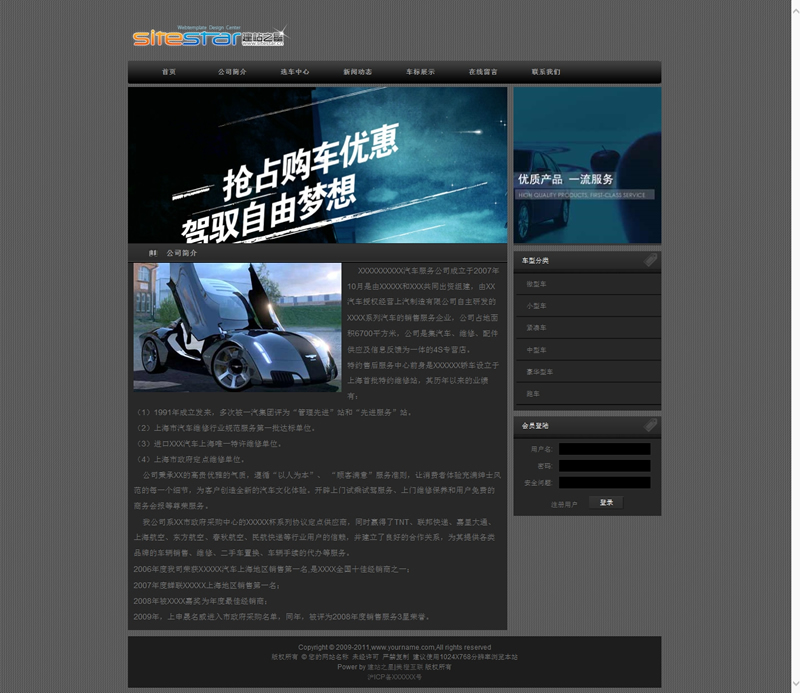Go to 公司简介 in the navigation bar
800x693 pixels.
(x=232, y=72)
